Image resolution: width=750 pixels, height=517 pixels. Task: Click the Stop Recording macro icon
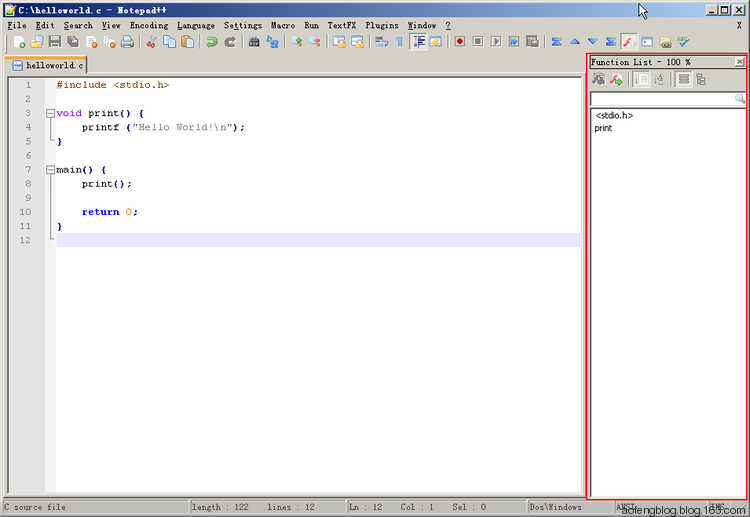(x=478, y=42)
